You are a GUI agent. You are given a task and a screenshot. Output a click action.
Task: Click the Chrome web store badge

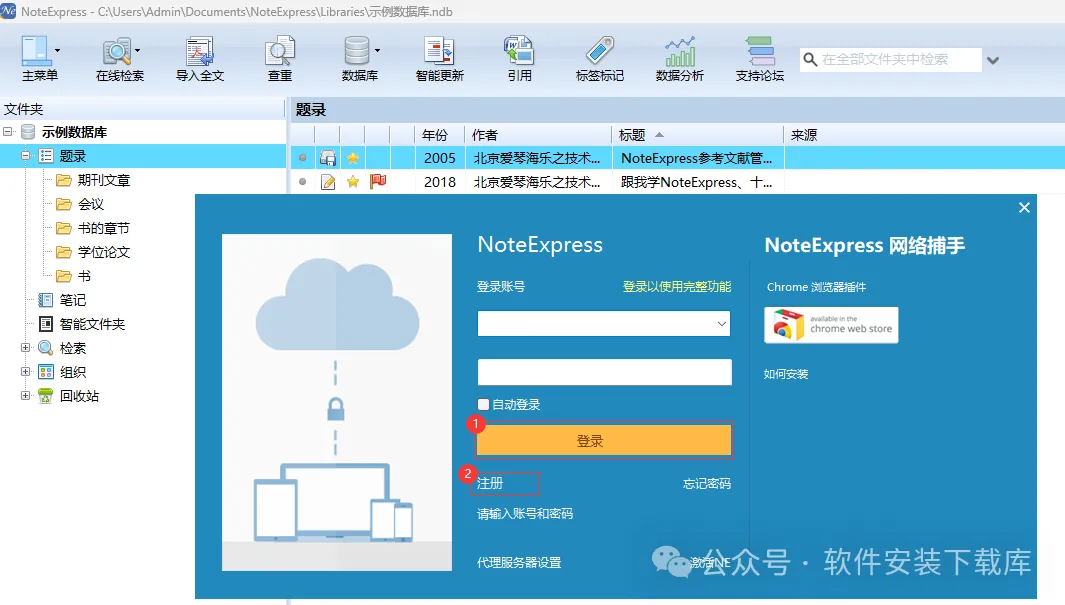831,325
